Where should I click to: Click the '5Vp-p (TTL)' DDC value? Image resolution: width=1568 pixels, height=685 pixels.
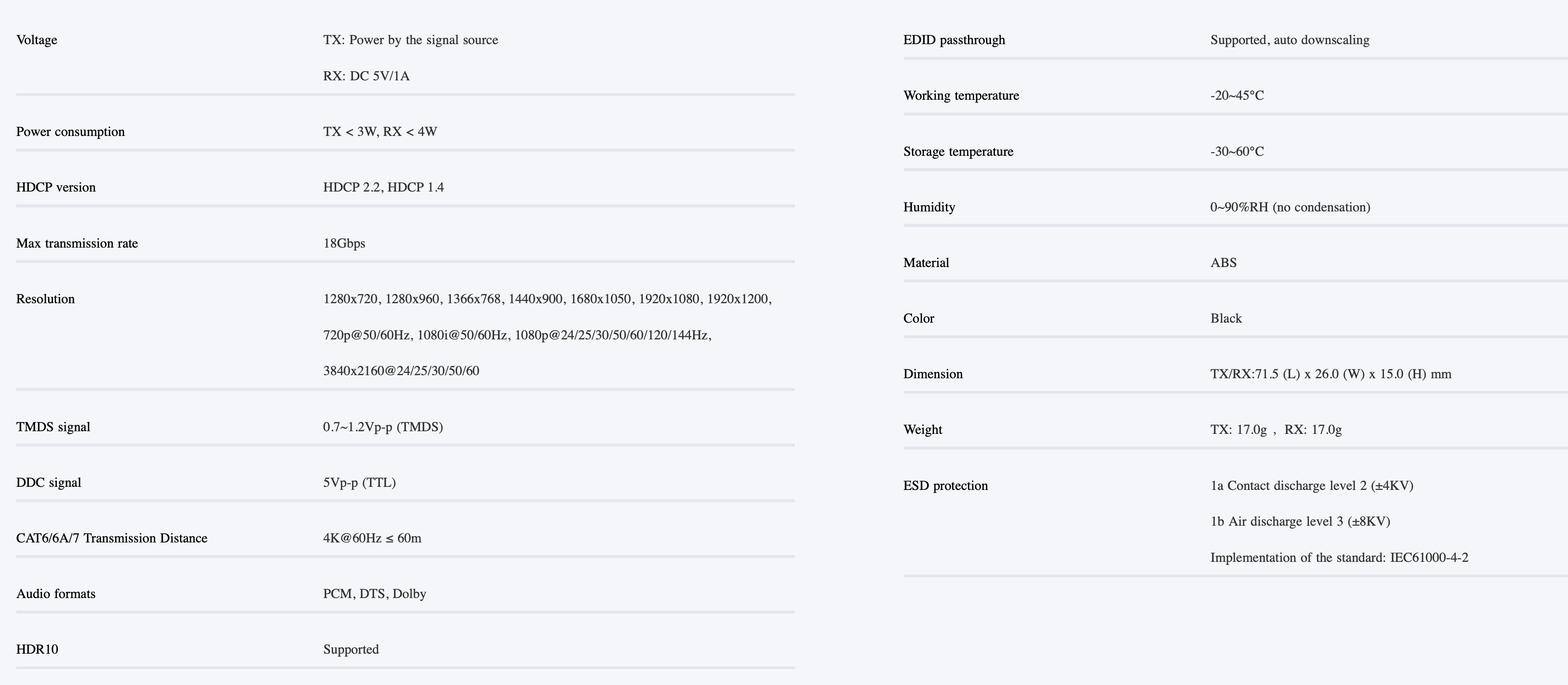coord(359,483)
